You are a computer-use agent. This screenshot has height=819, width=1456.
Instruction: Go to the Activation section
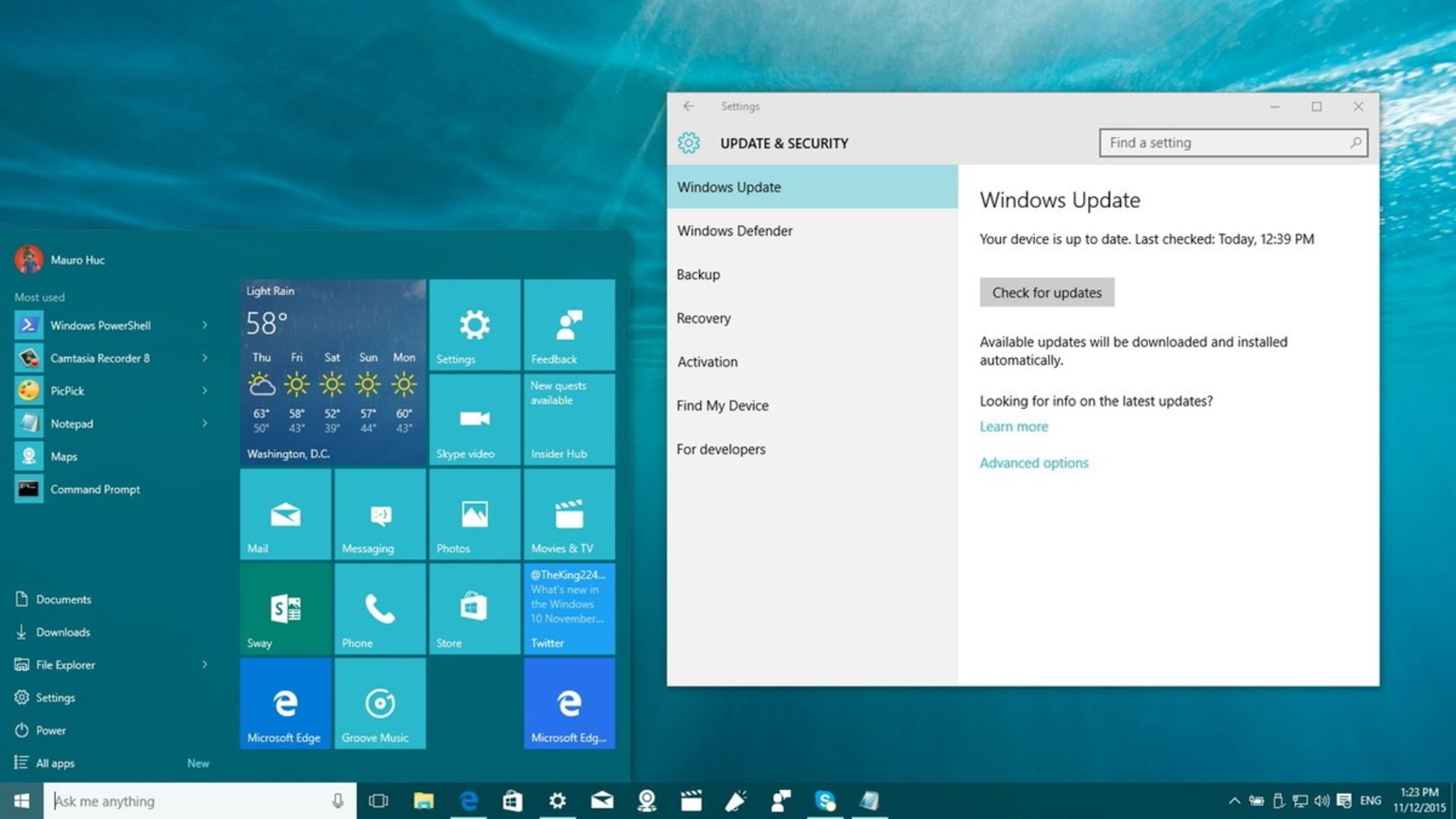(x=812, y=362)
